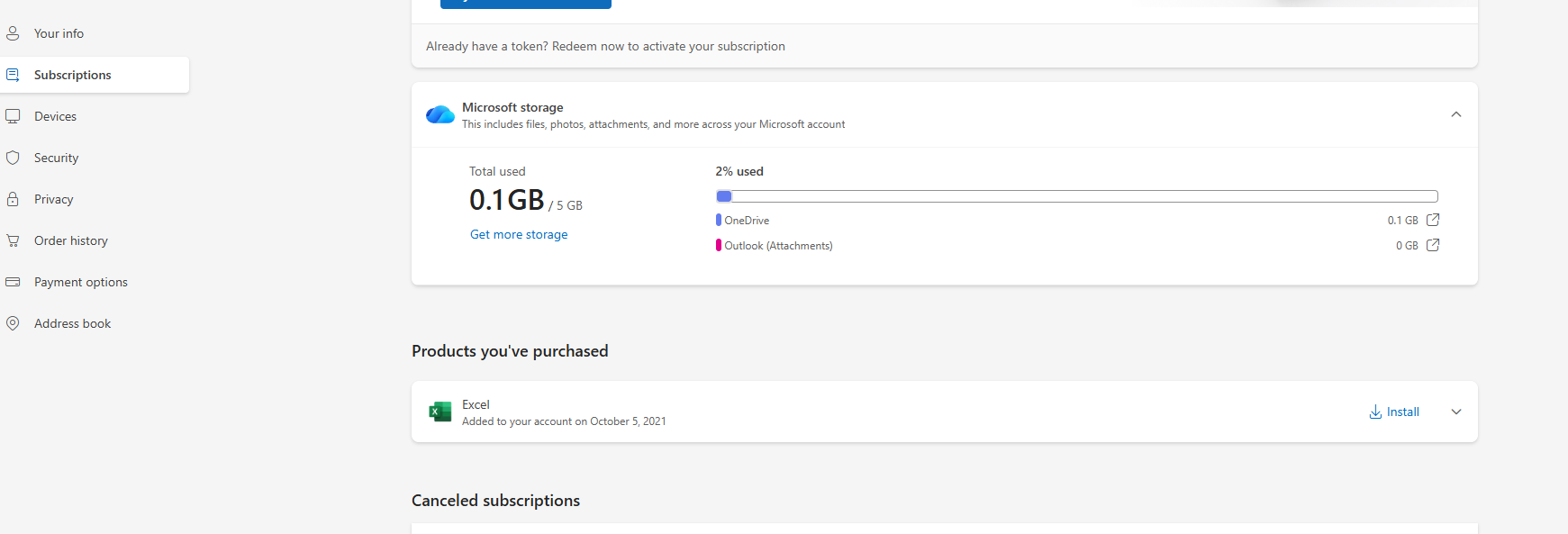
Task: Click the OneDrive storage label
Action: coord(747,221)
